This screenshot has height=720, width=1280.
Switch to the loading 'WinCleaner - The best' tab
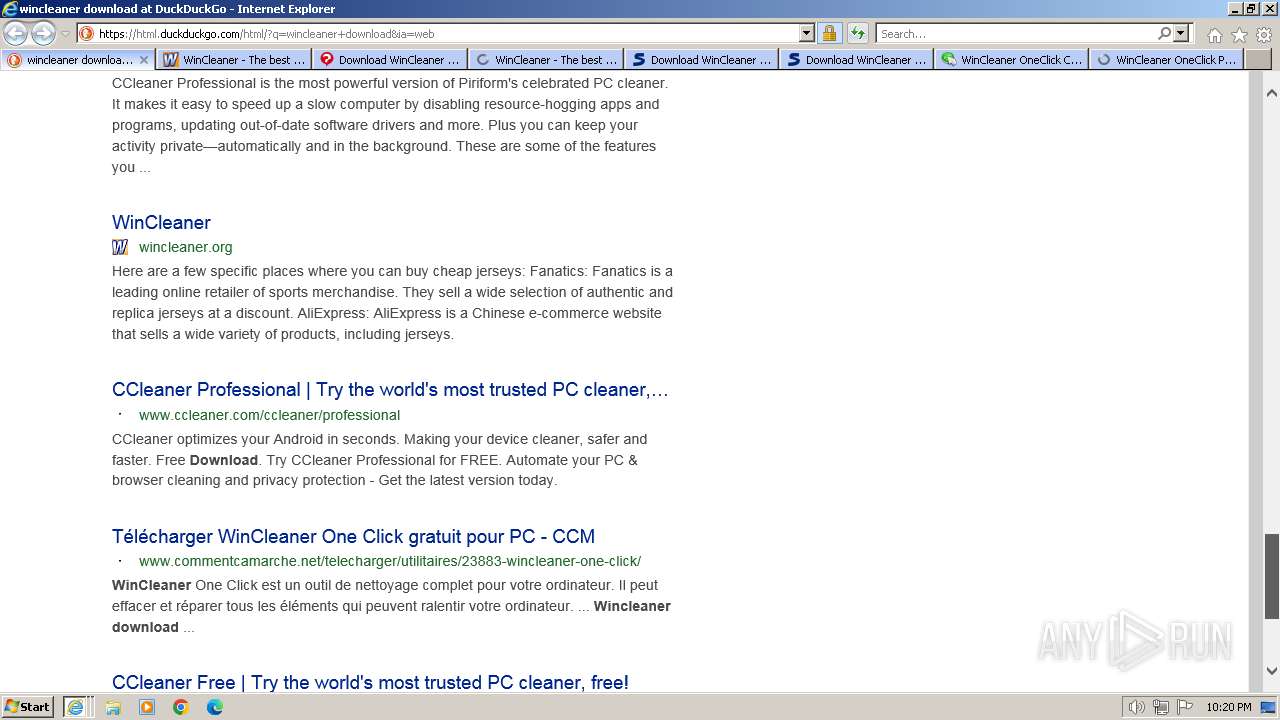(546, 59)
